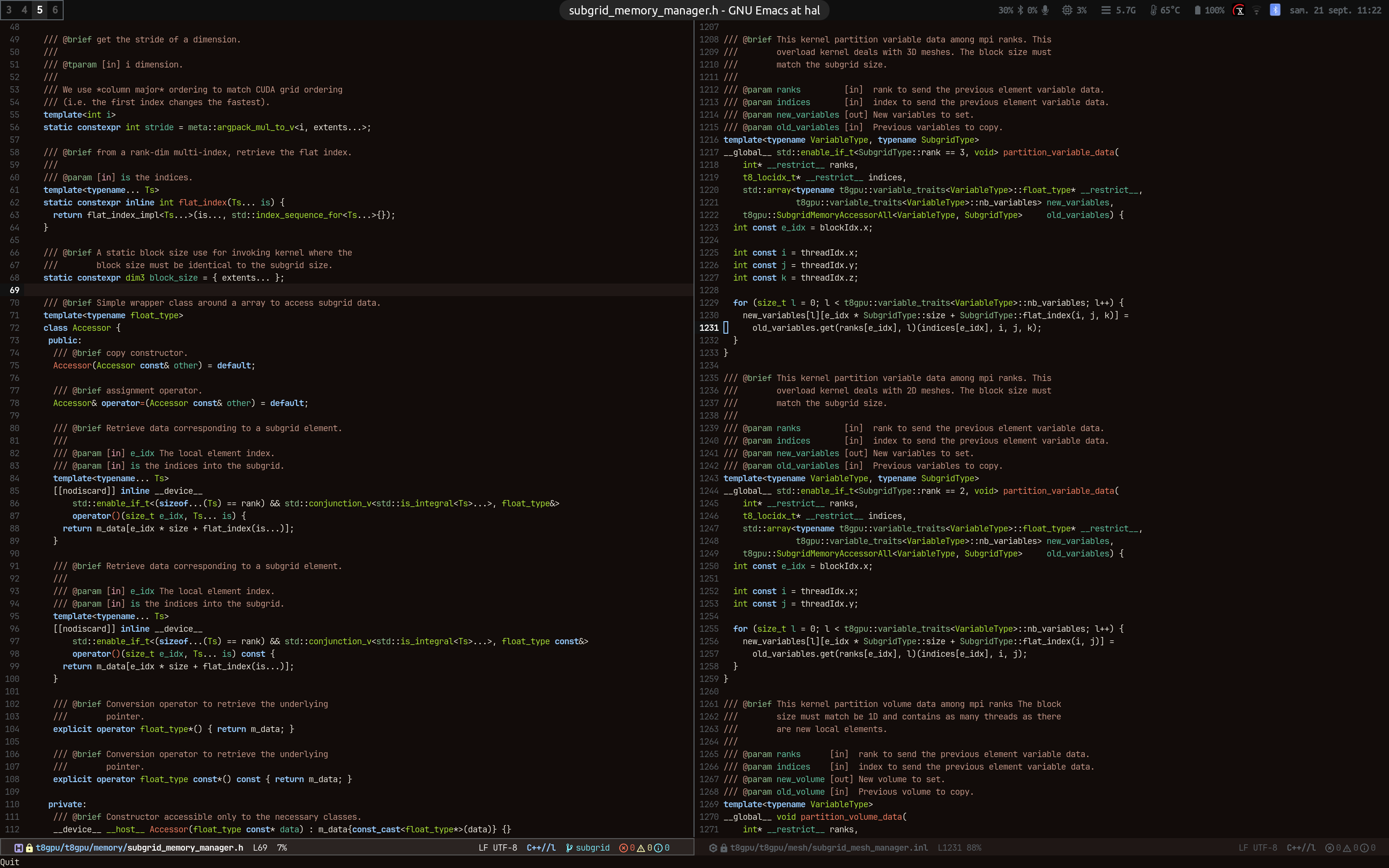Click the CPU usage chip icon
This screenshot has width=1389, height=868.
tap(1067, 10)
